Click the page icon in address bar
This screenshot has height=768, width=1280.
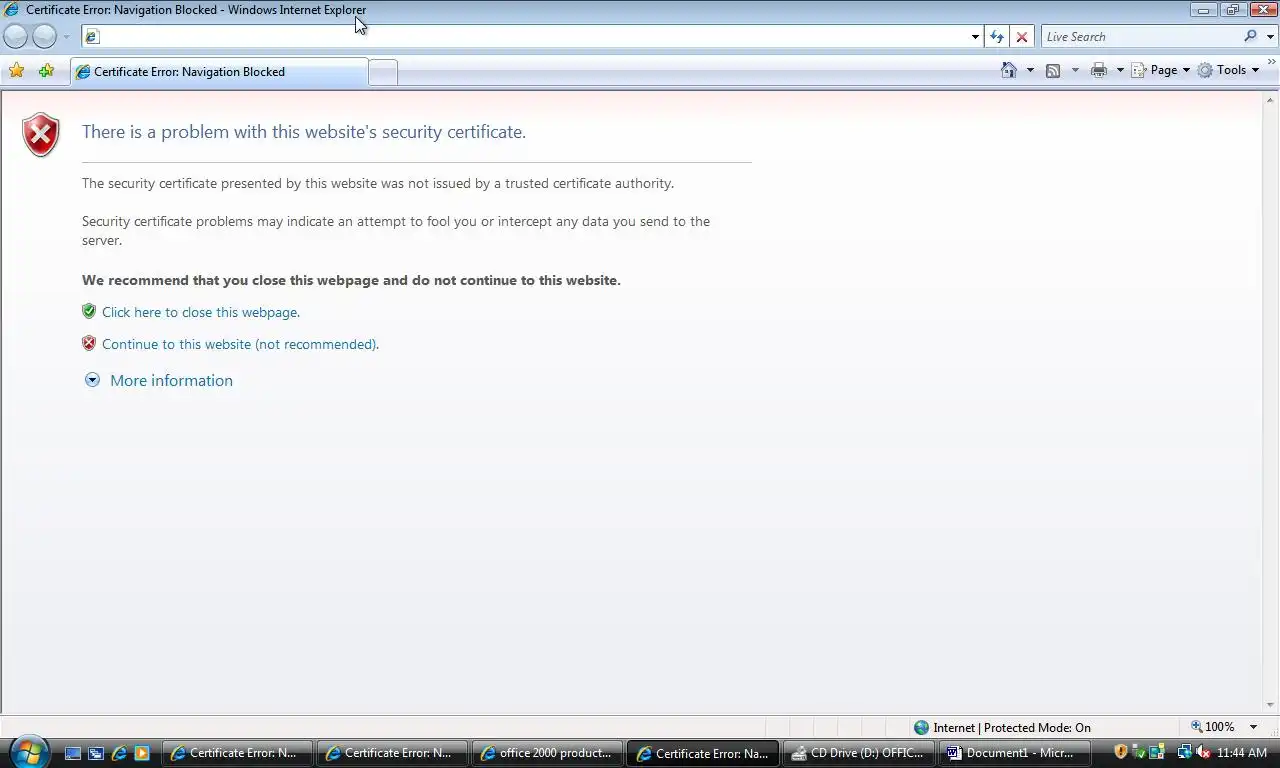pos(92,37)
